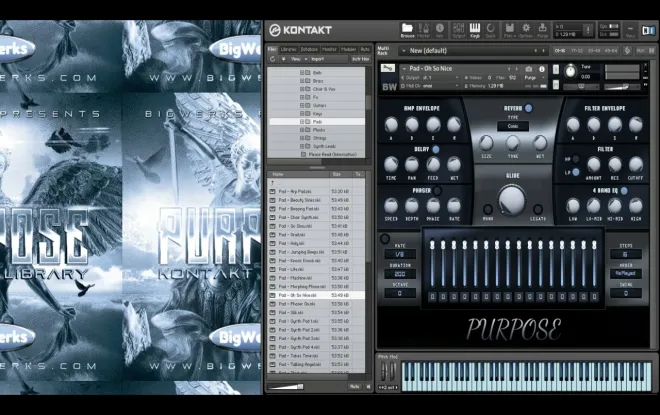The height and width of the screenshot is (415, 660).
Task: Click the large Glide knob
Action: tap(512, 201)
